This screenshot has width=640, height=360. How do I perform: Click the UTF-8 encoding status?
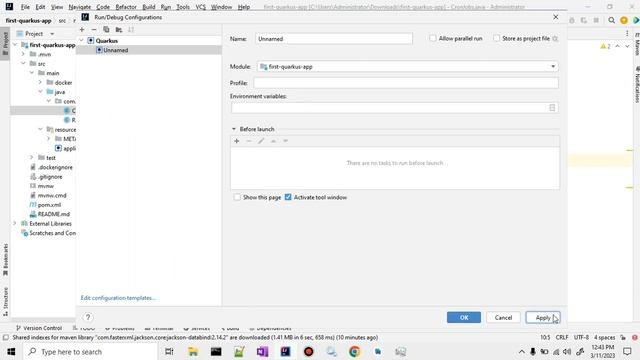[x=581, y=337]
